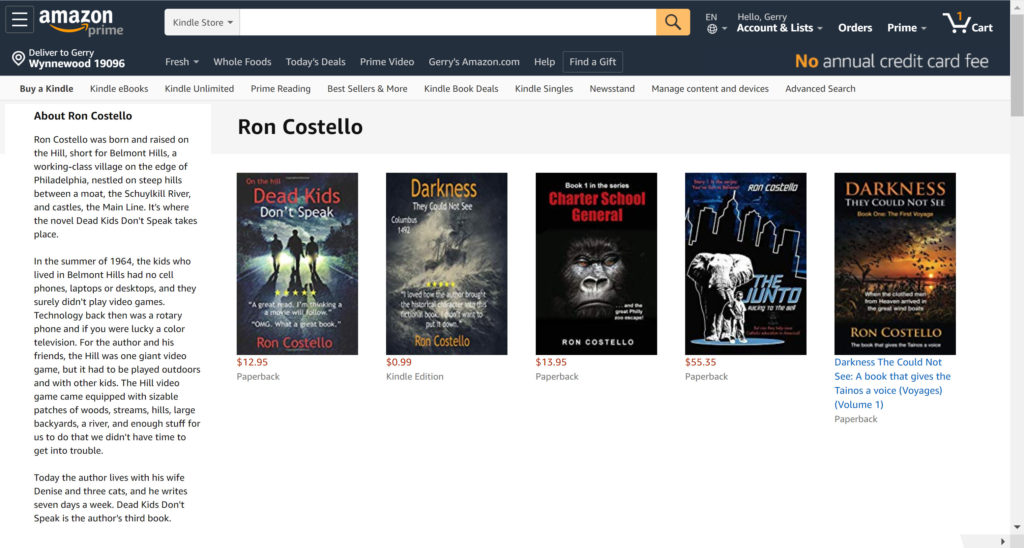Image resolution: width=1024 pixels, height=548 pixels.
Task: Click the horizontal scrollbar right arrow
Action: coord(1004,541)
